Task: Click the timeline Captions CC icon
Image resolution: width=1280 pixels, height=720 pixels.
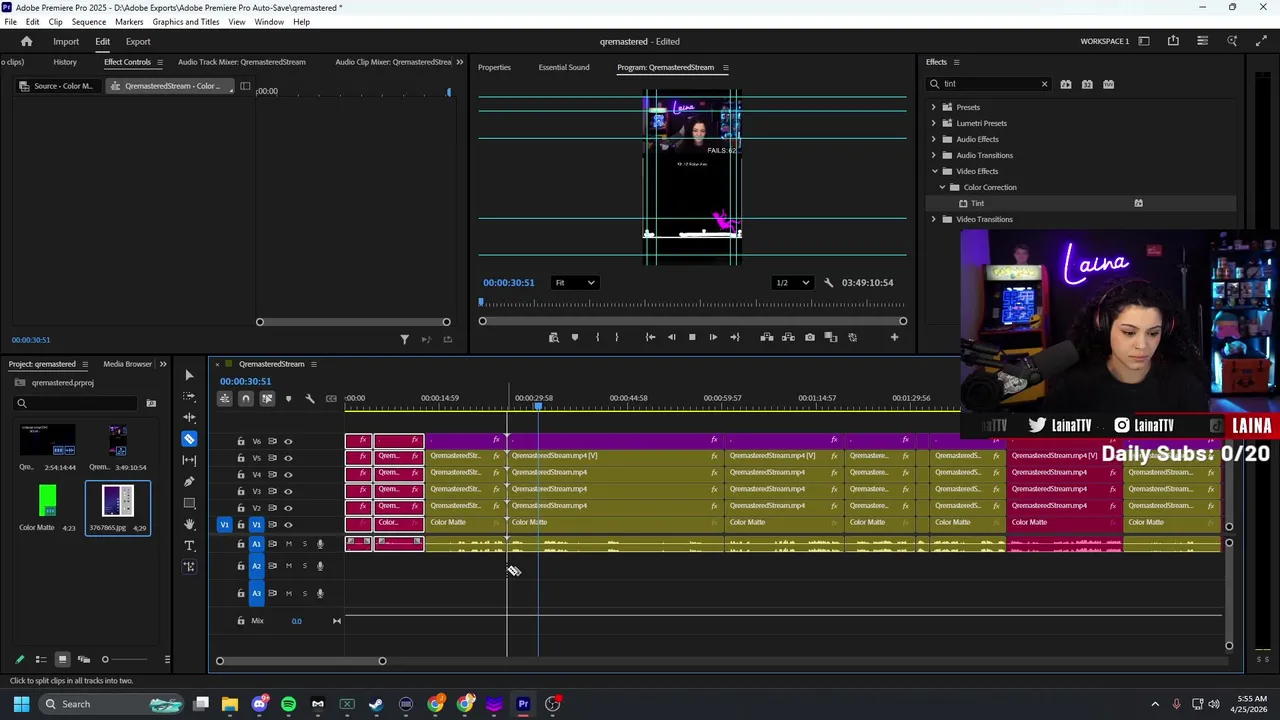Action: (x=331, y=399)
